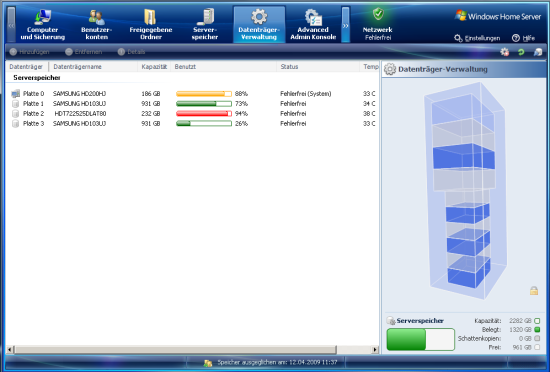Viewport: 550px width, 372px height.
Task: Sort by the Status column header
Action: click(x=318, y=67)
